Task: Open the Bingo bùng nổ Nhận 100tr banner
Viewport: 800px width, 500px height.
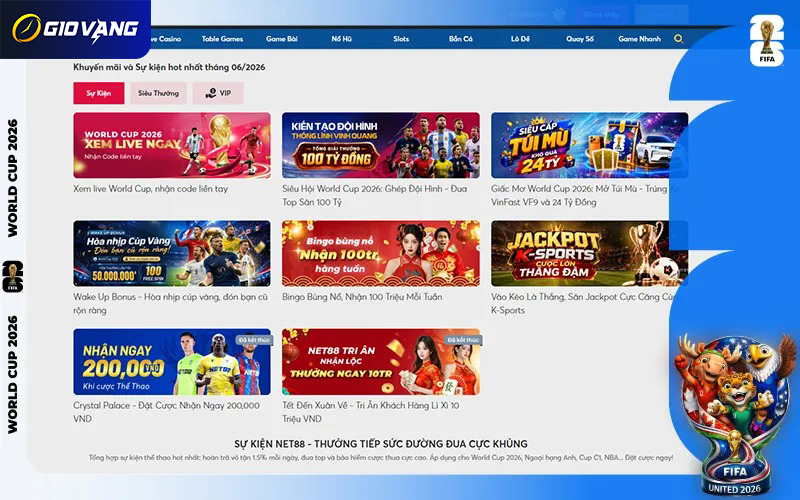Action: point(381,254)
